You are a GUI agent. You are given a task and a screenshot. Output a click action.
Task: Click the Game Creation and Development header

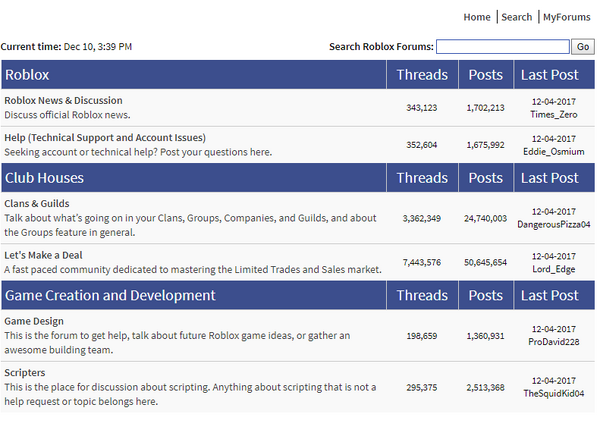(110, 296)
